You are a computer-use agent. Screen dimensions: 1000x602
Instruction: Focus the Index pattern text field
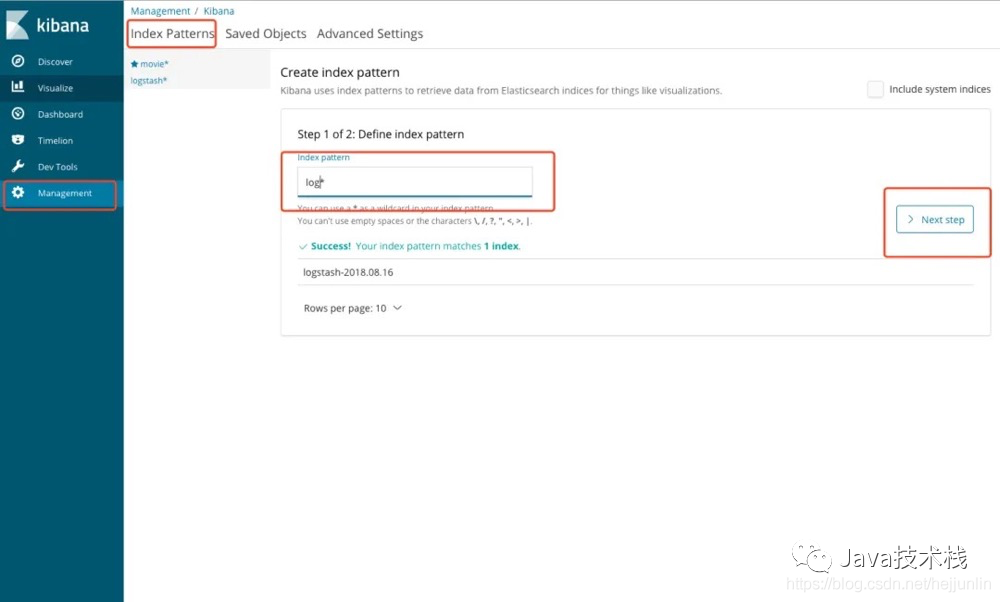[415, 182]
